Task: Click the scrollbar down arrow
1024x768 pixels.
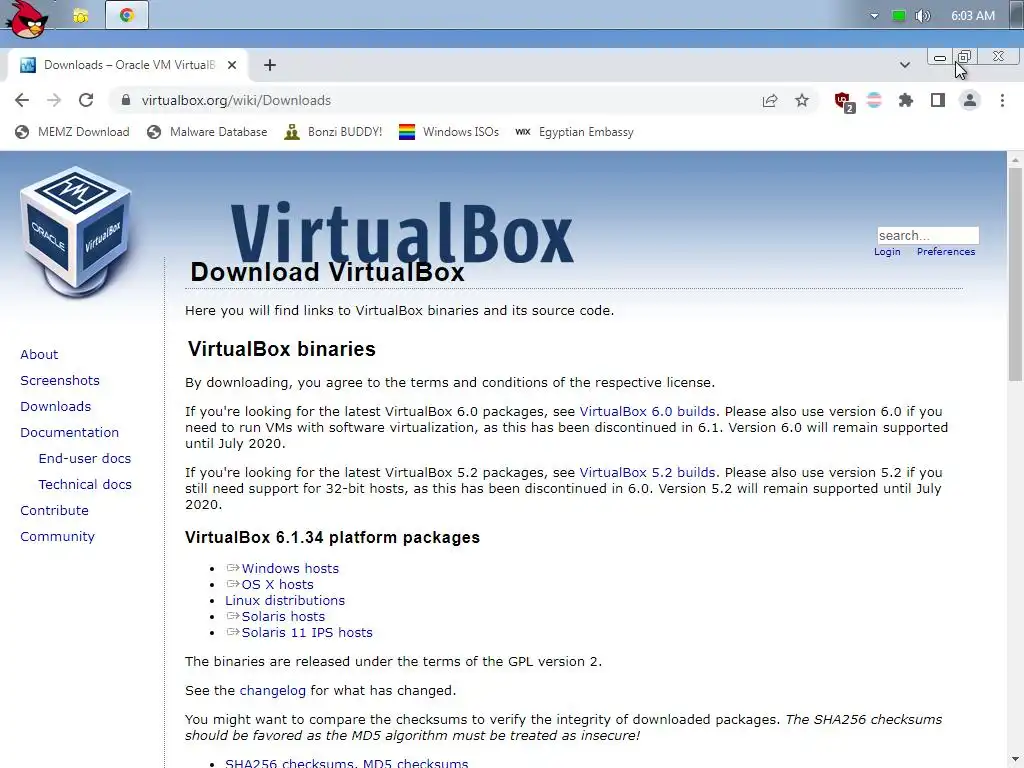Action: pos(1015,760)
